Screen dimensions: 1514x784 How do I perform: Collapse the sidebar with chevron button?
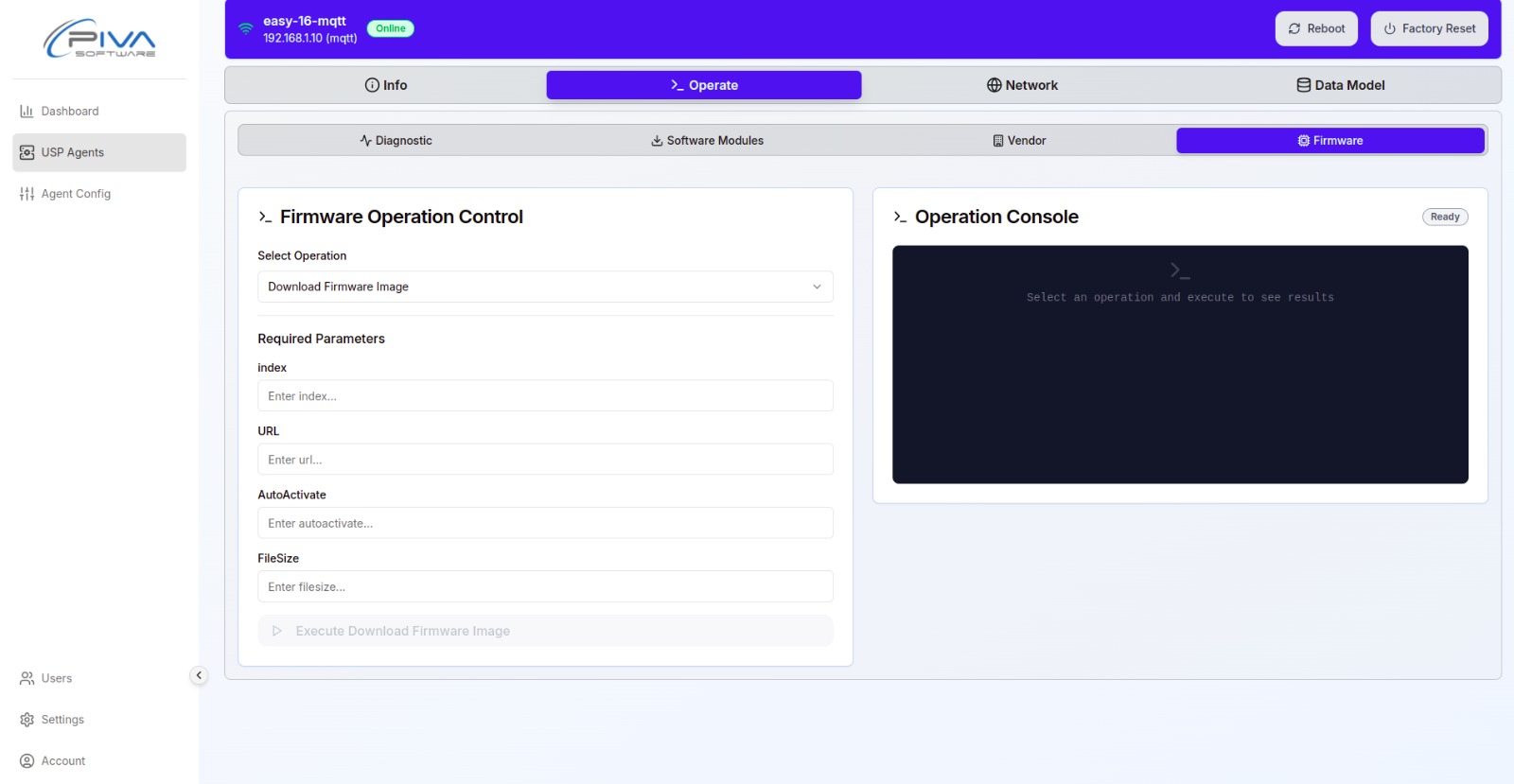pyautogui.click(x=199, y=675)
